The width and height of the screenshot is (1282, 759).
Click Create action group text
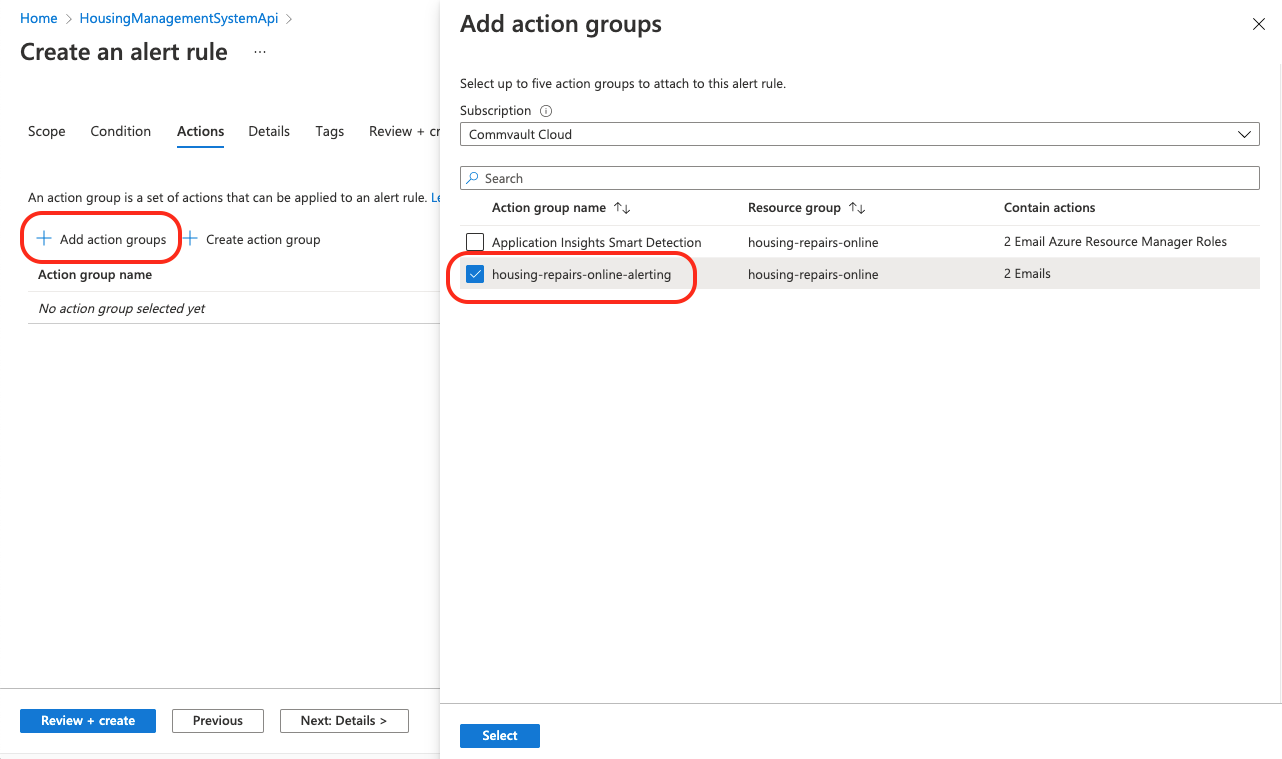[263, 240]
